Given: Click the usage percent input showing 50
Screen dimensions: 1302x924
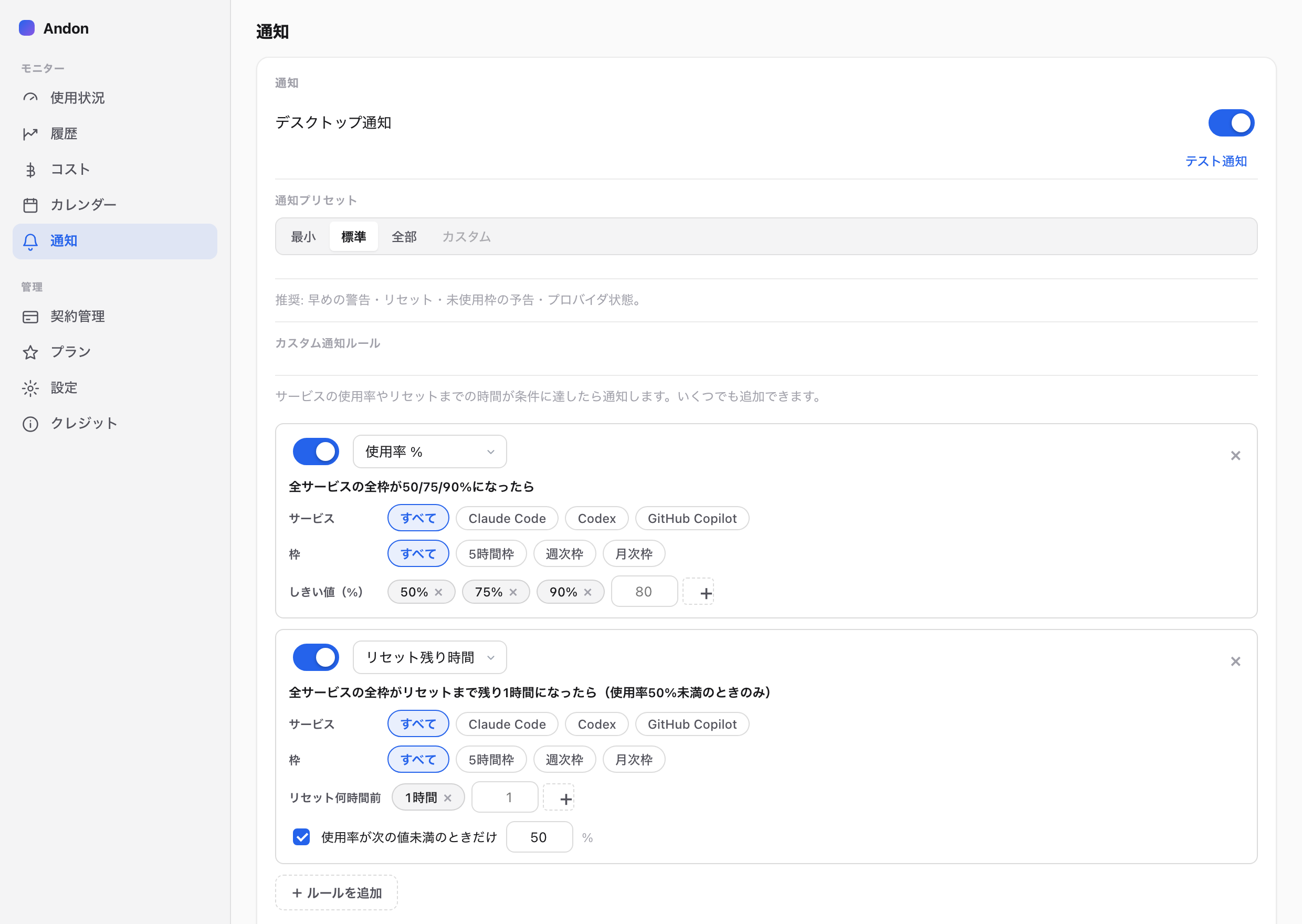Looking at the screenshot, I should tap(539, 837).
